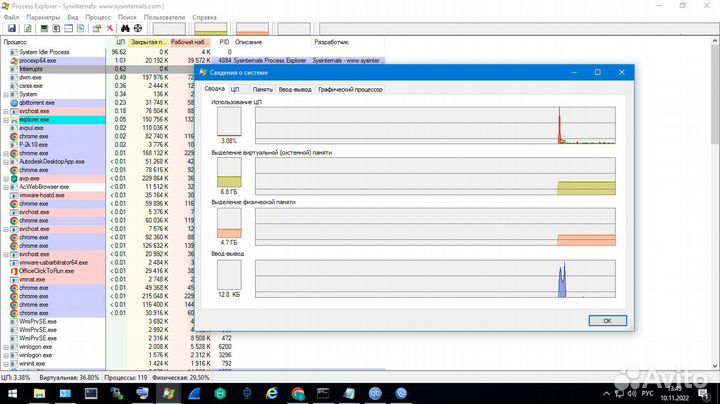The height and width of the screenshot is (404, 720).
Task: Switch to the Память tab
Action: click(263, 89)
